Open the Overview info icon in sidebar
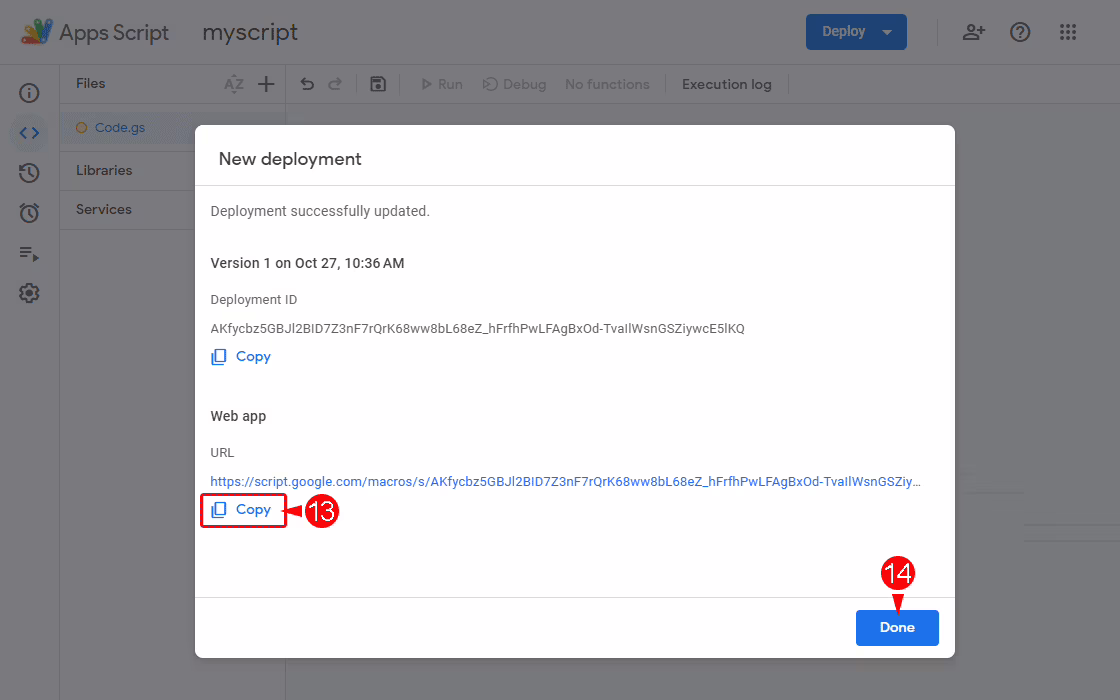The image size is (1120, 700). (29, 93)
